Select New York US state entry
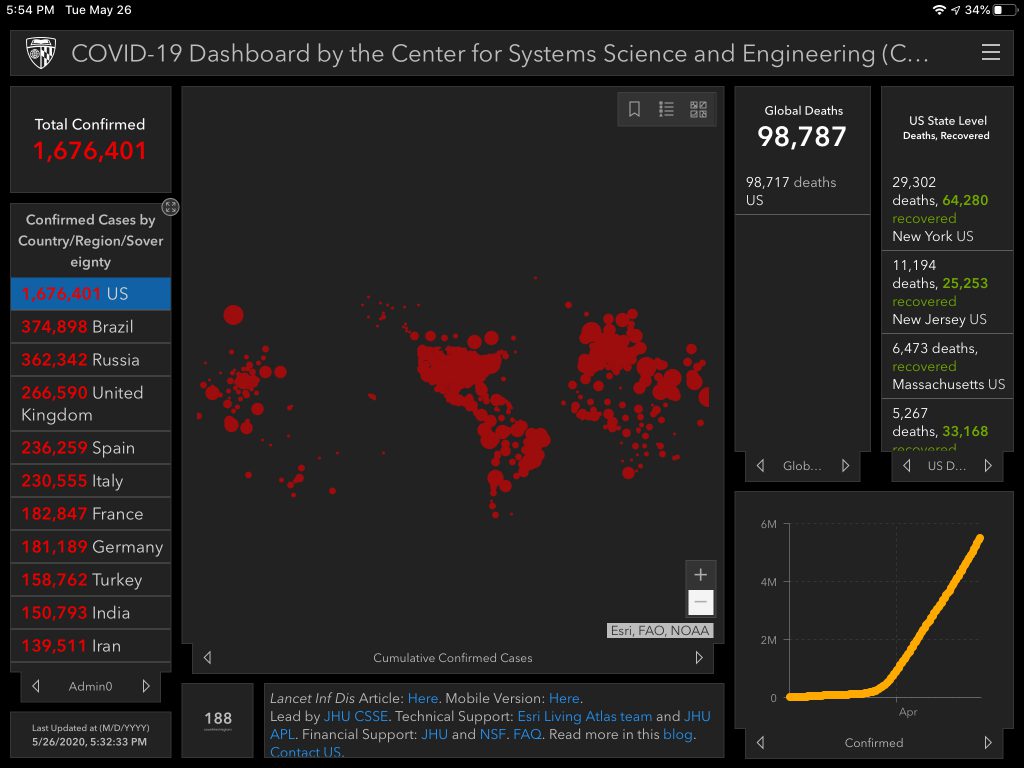 pyautogui.click(x=946, y=209)
